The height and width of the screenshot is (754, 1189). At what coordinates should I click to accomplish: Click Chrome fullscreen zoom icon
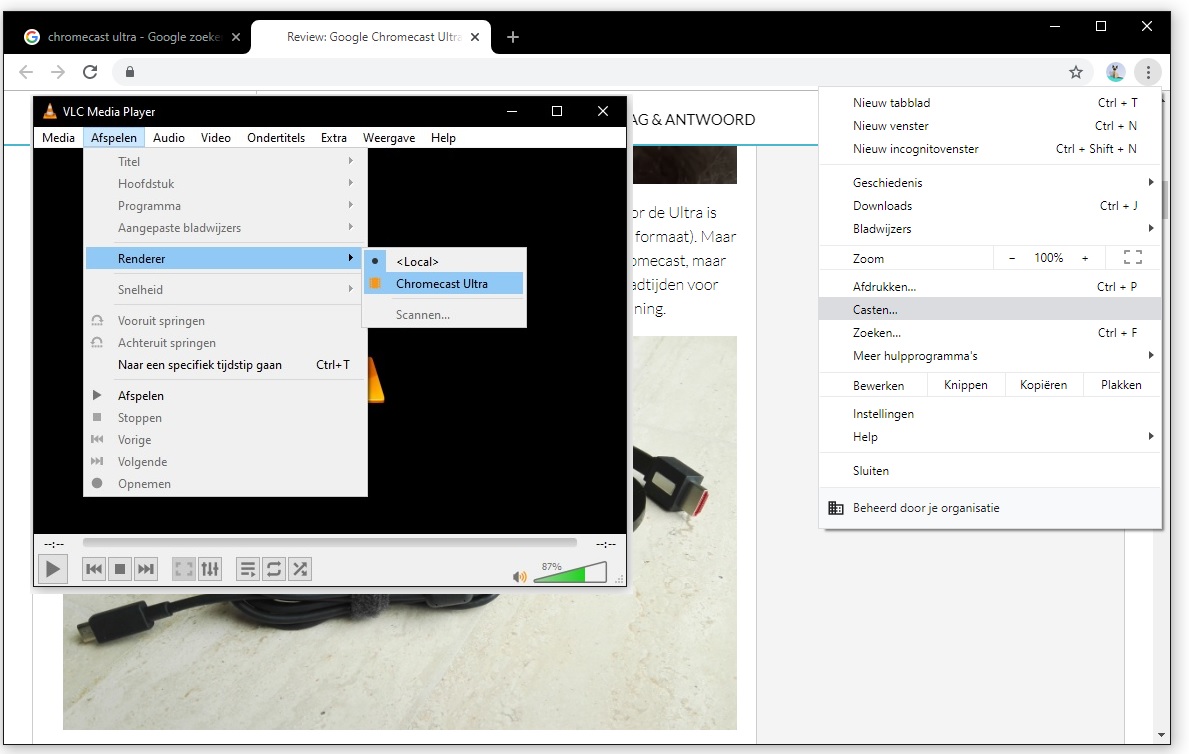tap(1132, 258)
